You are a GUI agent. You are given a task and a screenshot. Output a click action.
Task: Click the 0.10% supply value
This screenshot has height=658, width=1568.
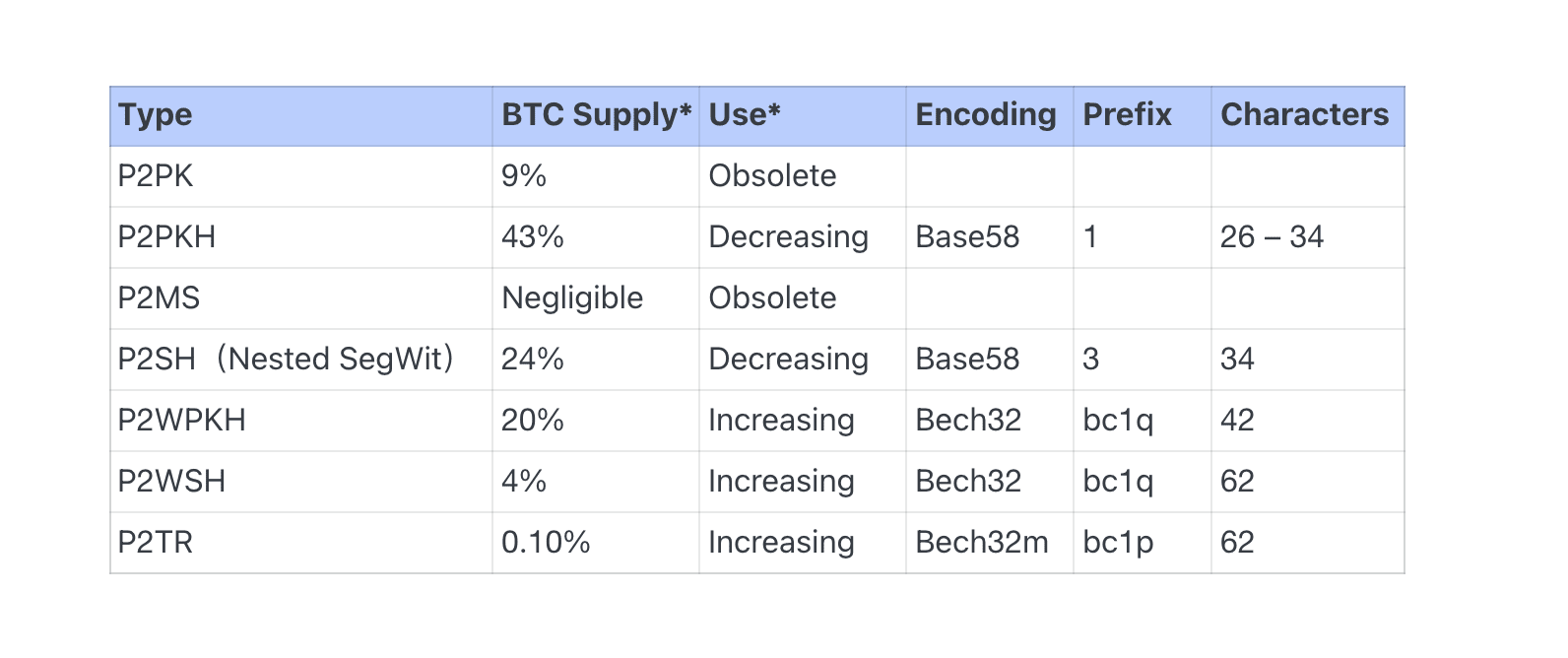coord(546,543)
